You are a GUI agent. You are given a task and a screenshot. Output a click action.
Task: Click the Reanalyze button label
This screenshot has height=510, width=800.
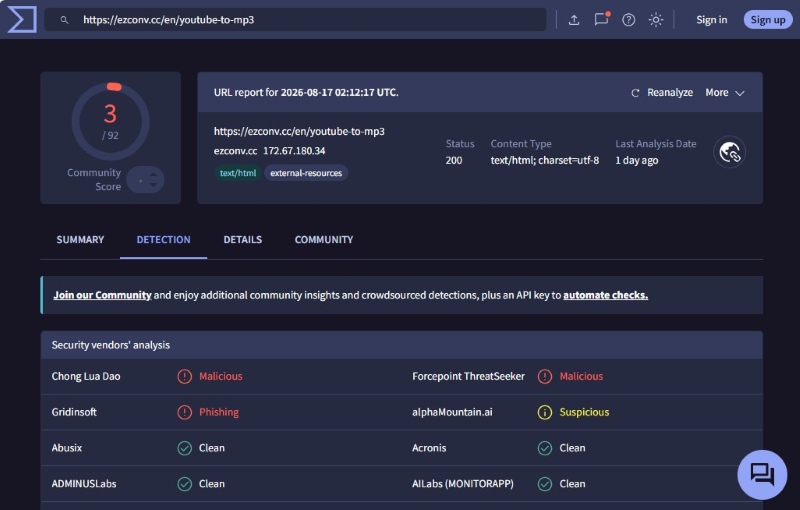[670, 92]
